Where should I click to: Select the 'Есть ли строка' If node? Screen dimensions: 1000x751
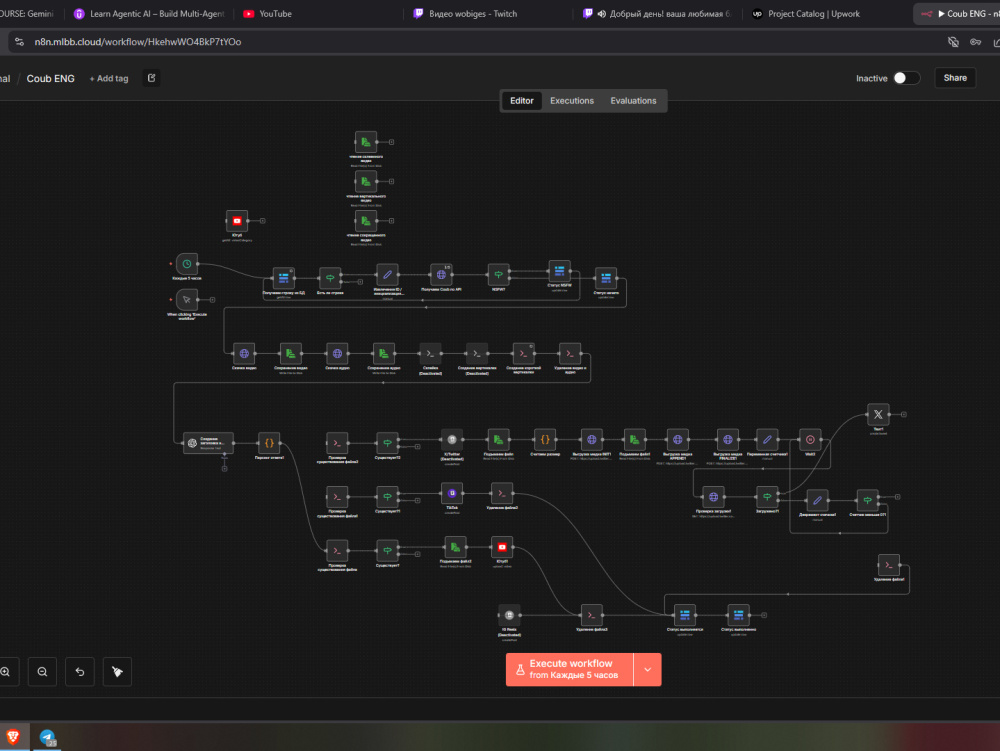click(x=330, y=278)
